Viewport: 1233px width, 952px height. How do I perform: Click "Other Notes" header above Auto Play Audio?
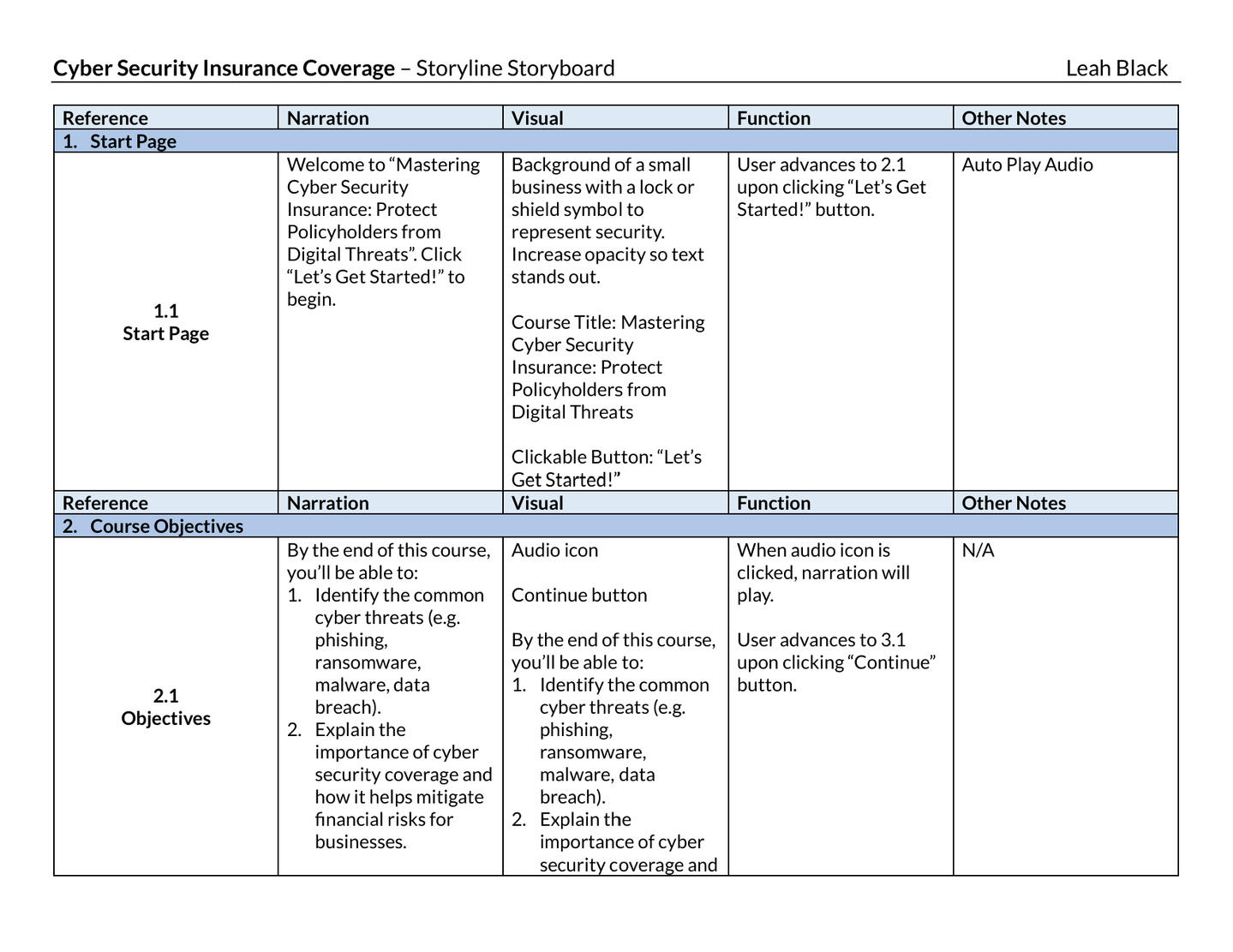pos(1013,118)
